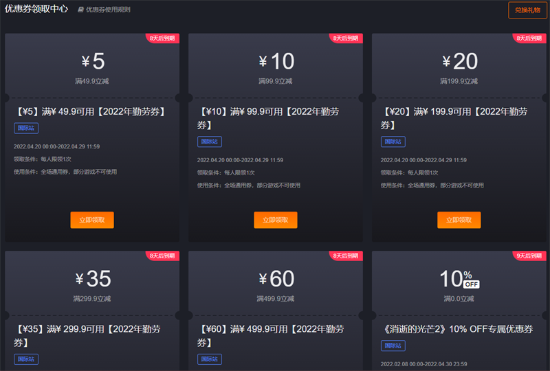The width and height of the screenshot is (550, 371).
Task: Click the 使用条件 line on the ¥20 coupon
Action: 432,186
